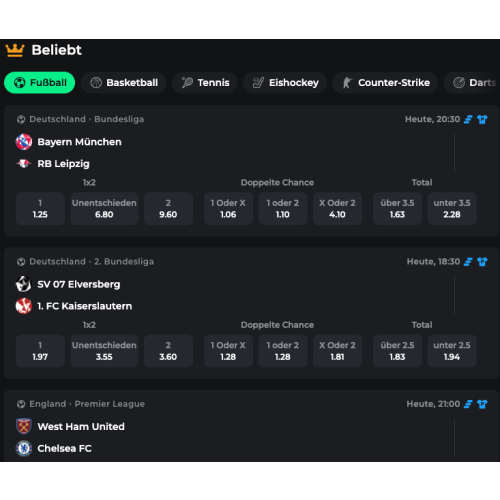This screenshot has width=500, height=500.
Task: Click the Bayern München club logo
Action: click(24, 142)
